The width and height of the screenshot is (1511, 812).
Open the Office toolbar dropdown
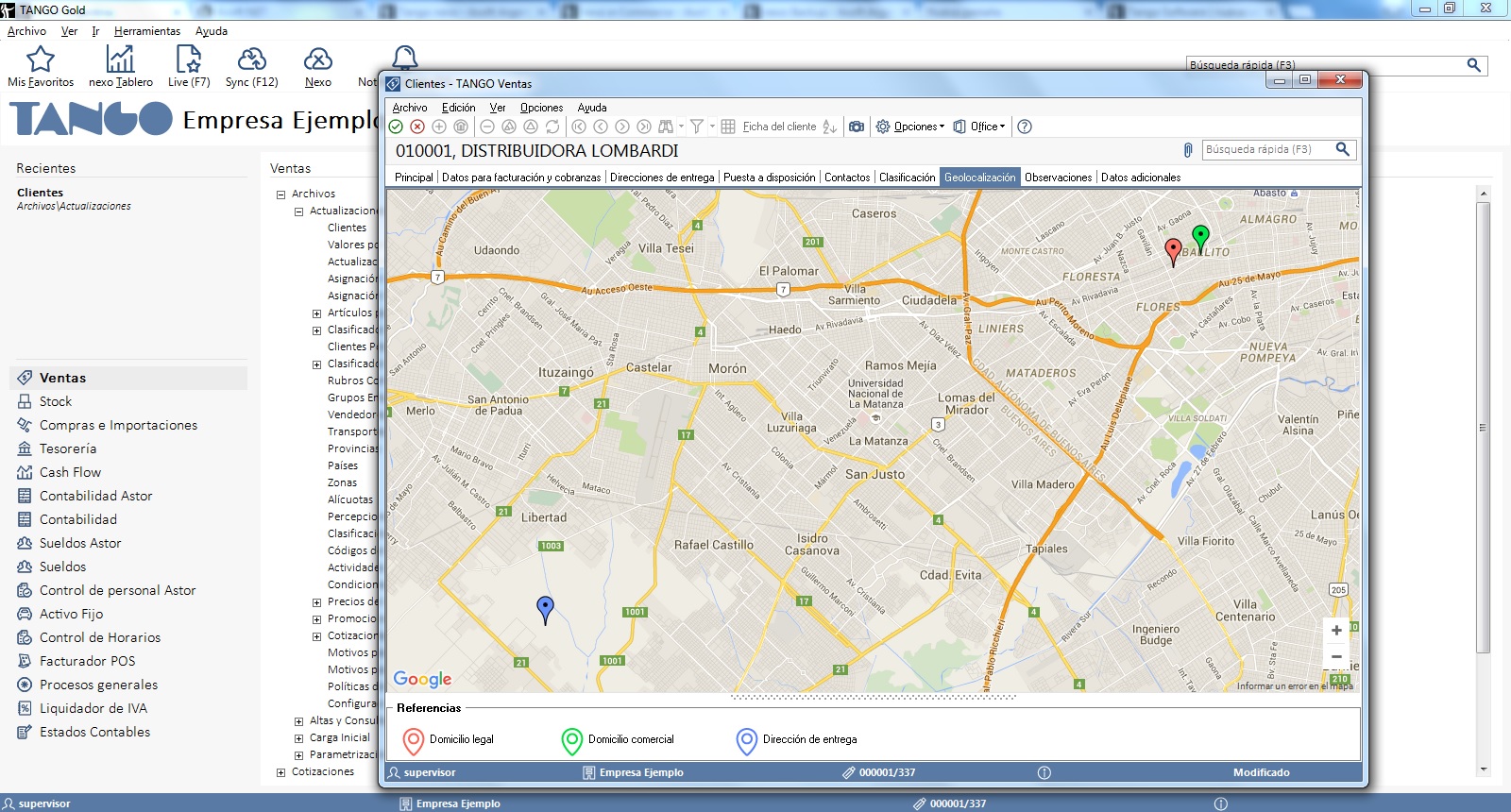pyautogui.click(x=979, y=127)
